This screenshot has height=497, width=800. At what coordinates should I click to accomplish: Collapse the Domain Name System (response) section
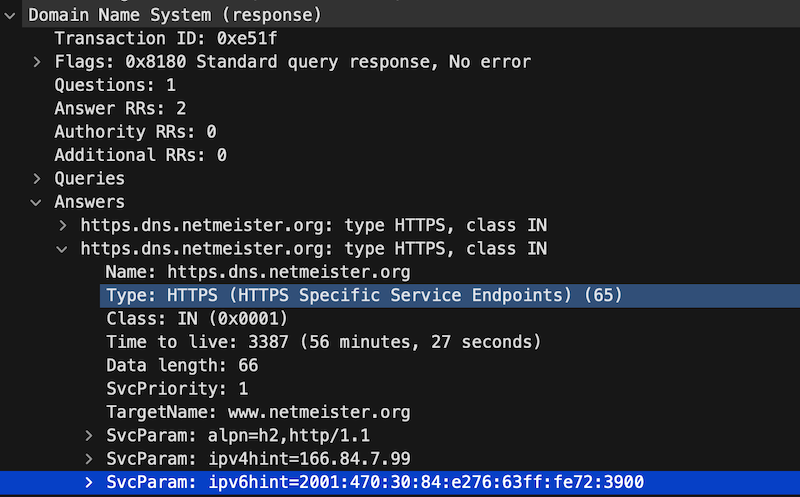pos(10,16)
